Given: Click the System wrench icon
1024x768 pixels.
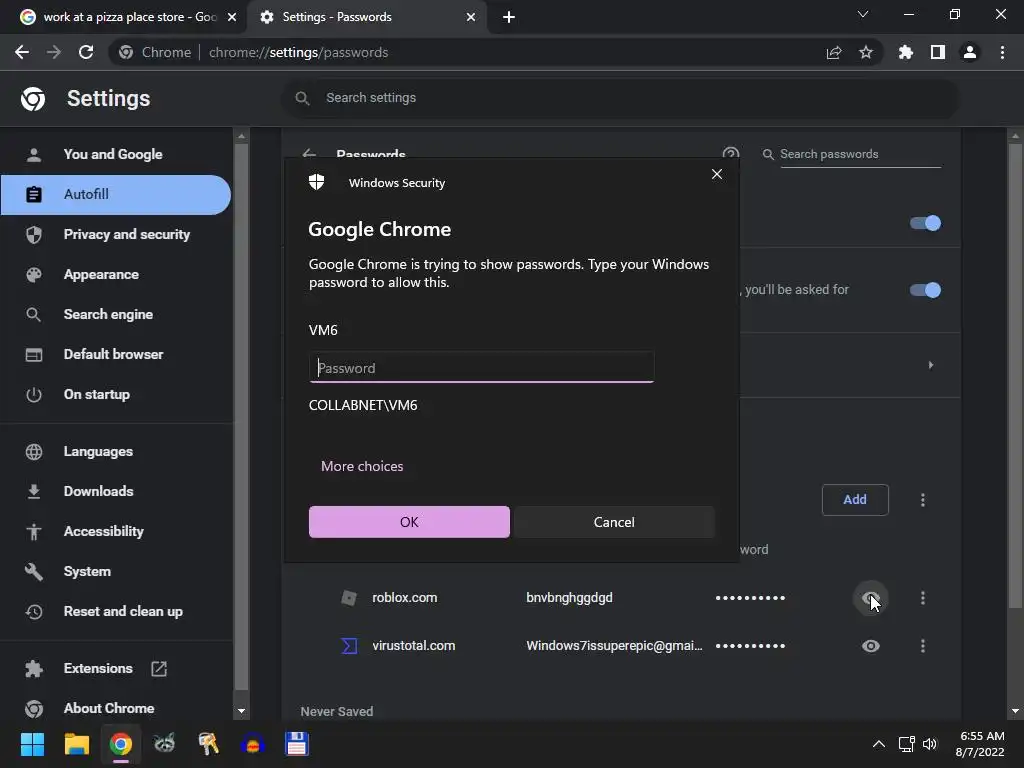Looking at the screenshot, I should tap(33, 571).
